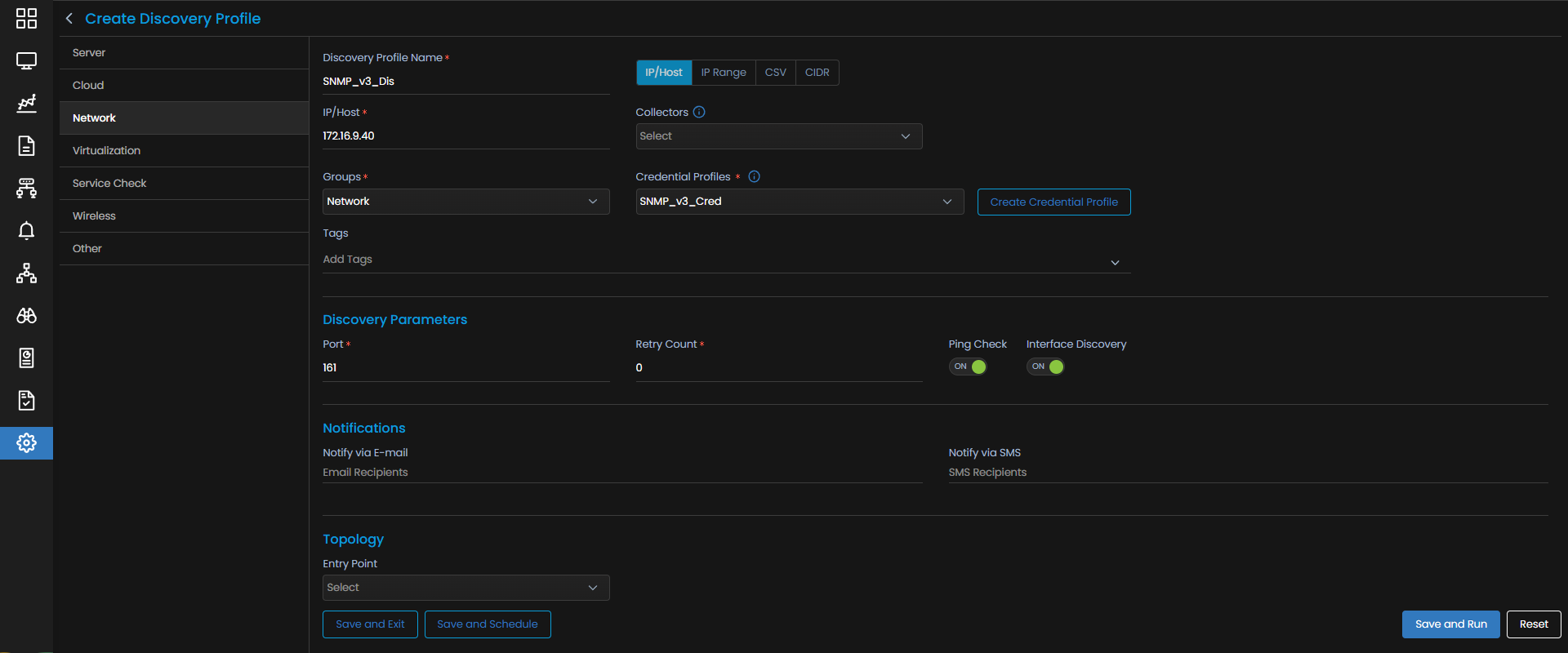Image resolution: width=1568 pixels, height=653 pixels.
Task: Turn off the Interface Discovery toggle
Action: pyautogui.click(x=1045, y=366)
